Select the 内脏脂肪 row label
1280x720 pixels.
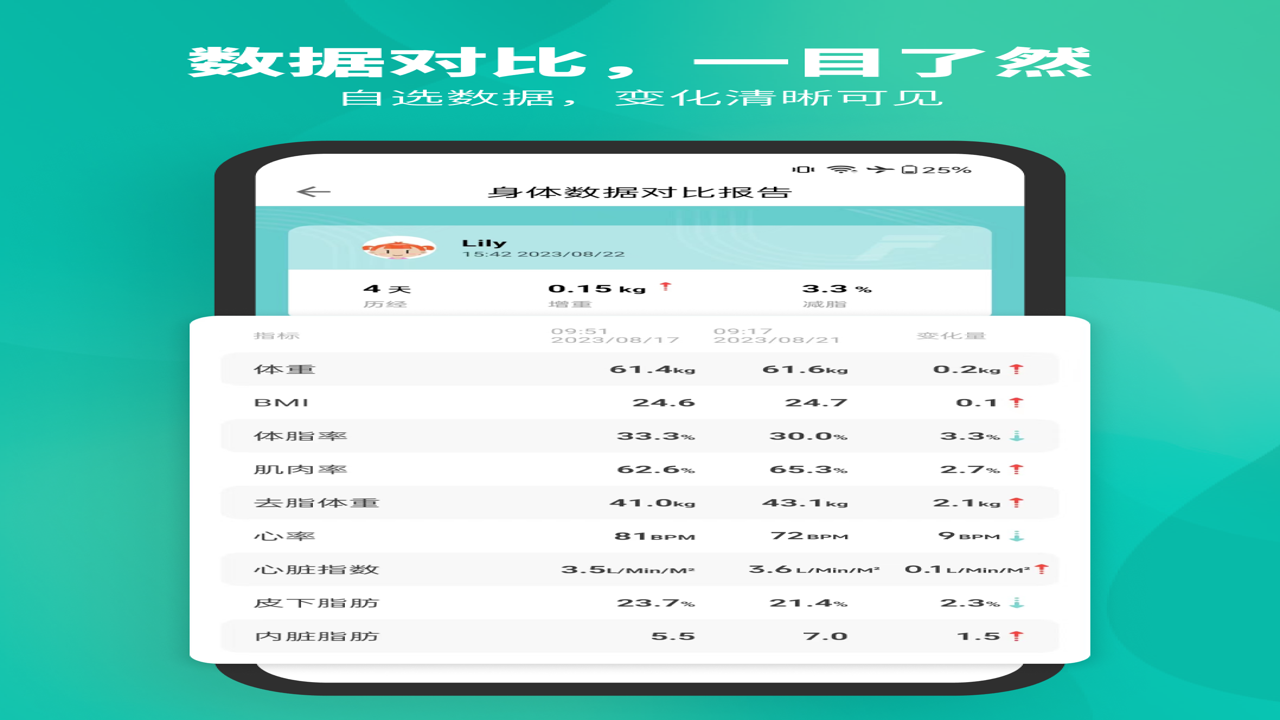[316, 636]
